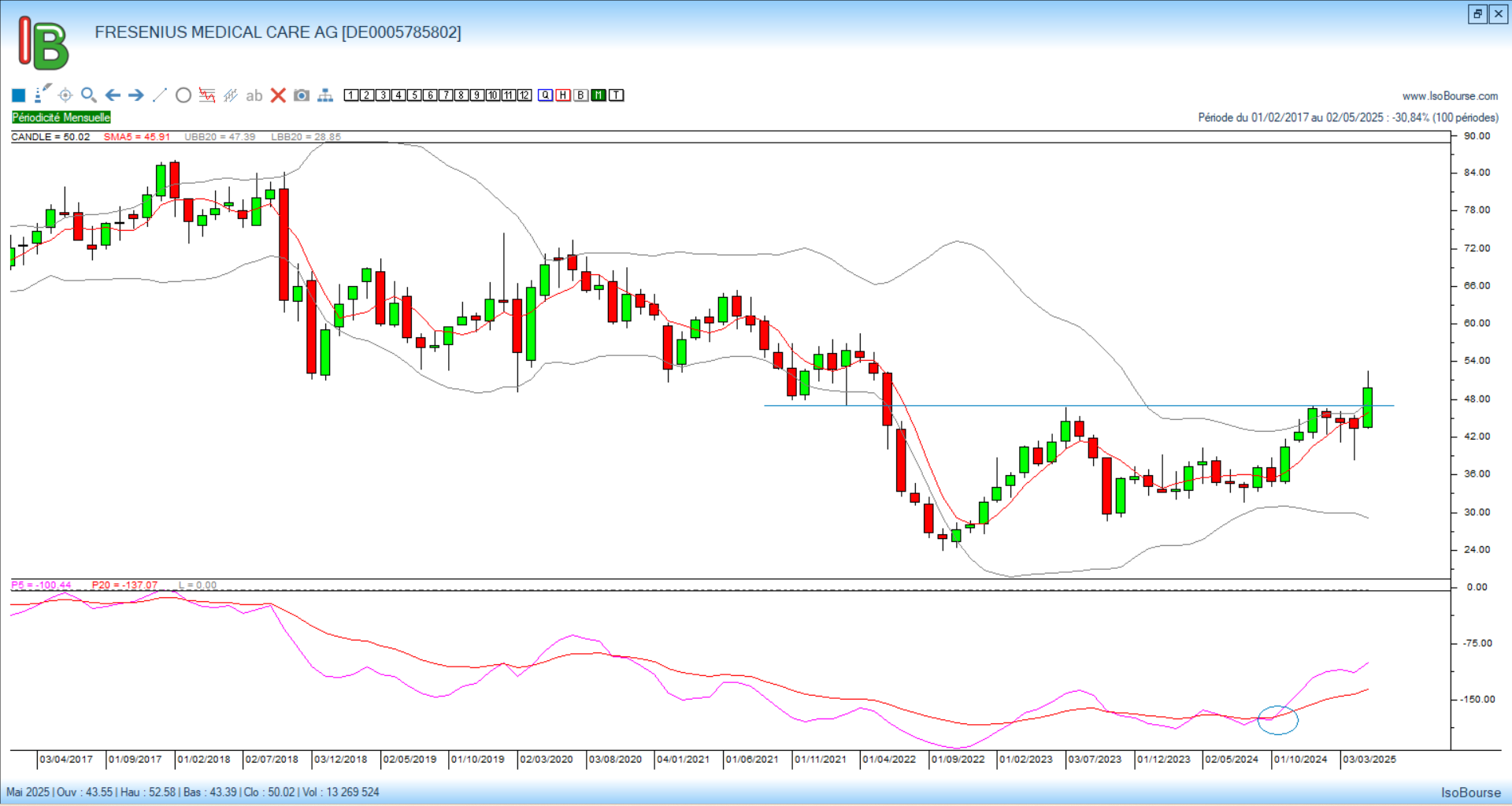Switch to H periodicity button
1512x806 pixels.
click(563, 95)
